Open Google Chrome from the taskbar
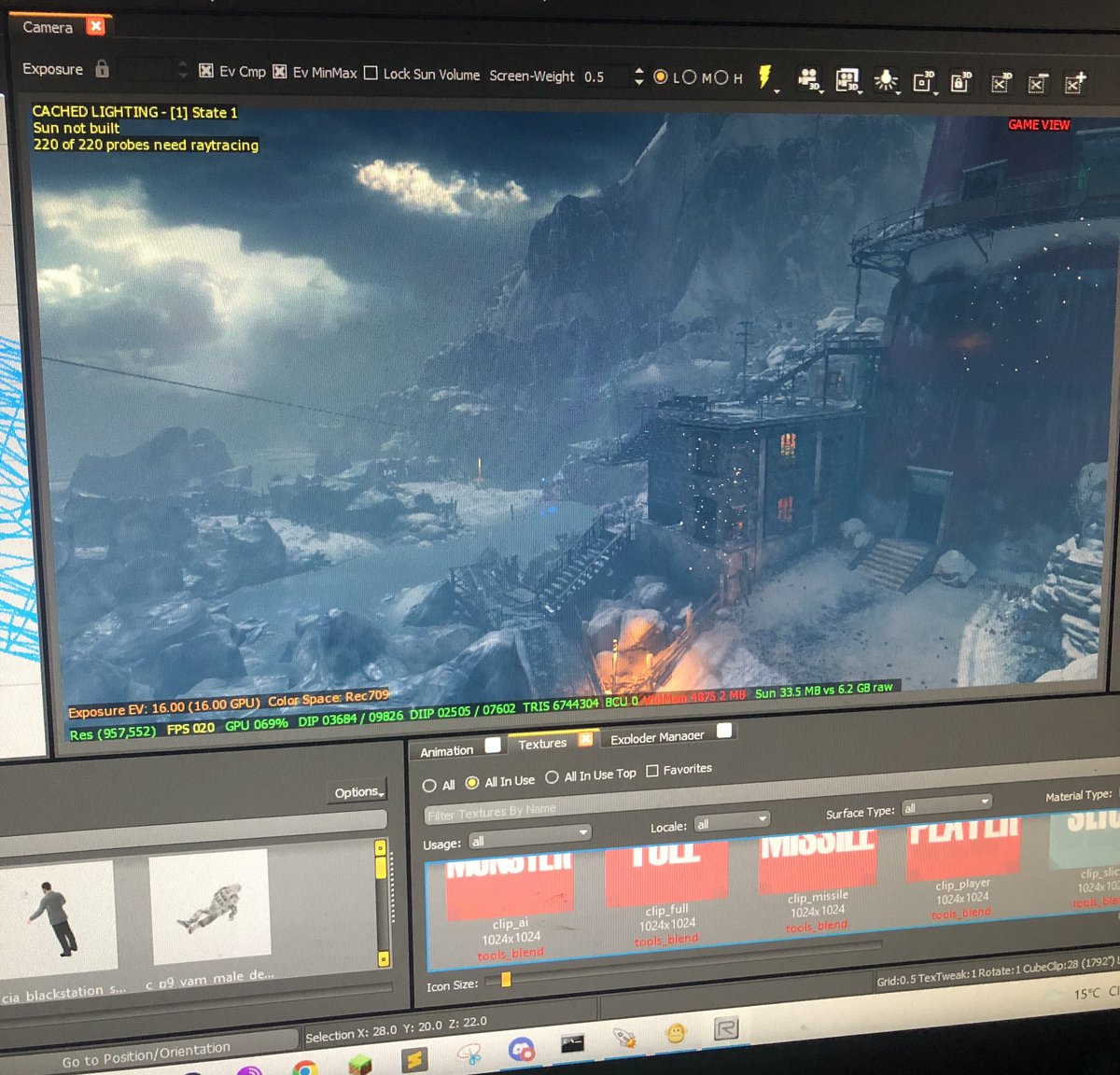1120x1075 pixels. click(x=304, y=1068)
